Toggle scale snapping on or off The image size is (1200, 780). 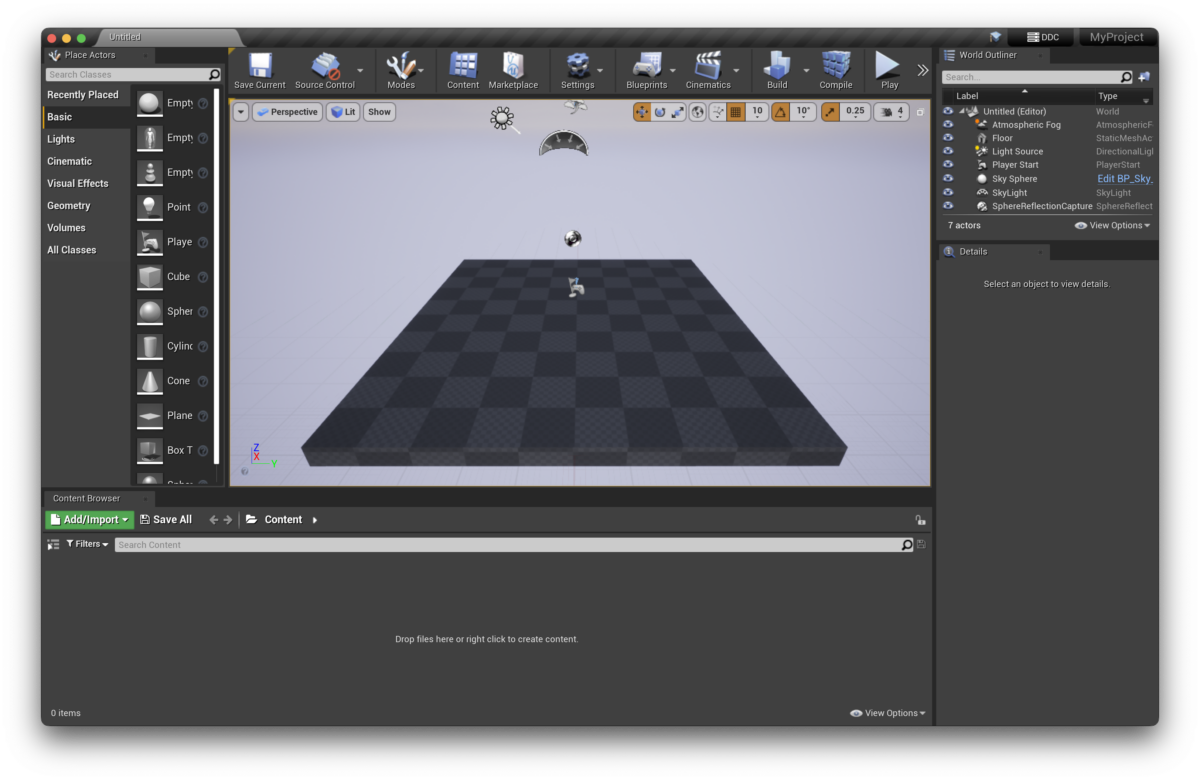831,112
